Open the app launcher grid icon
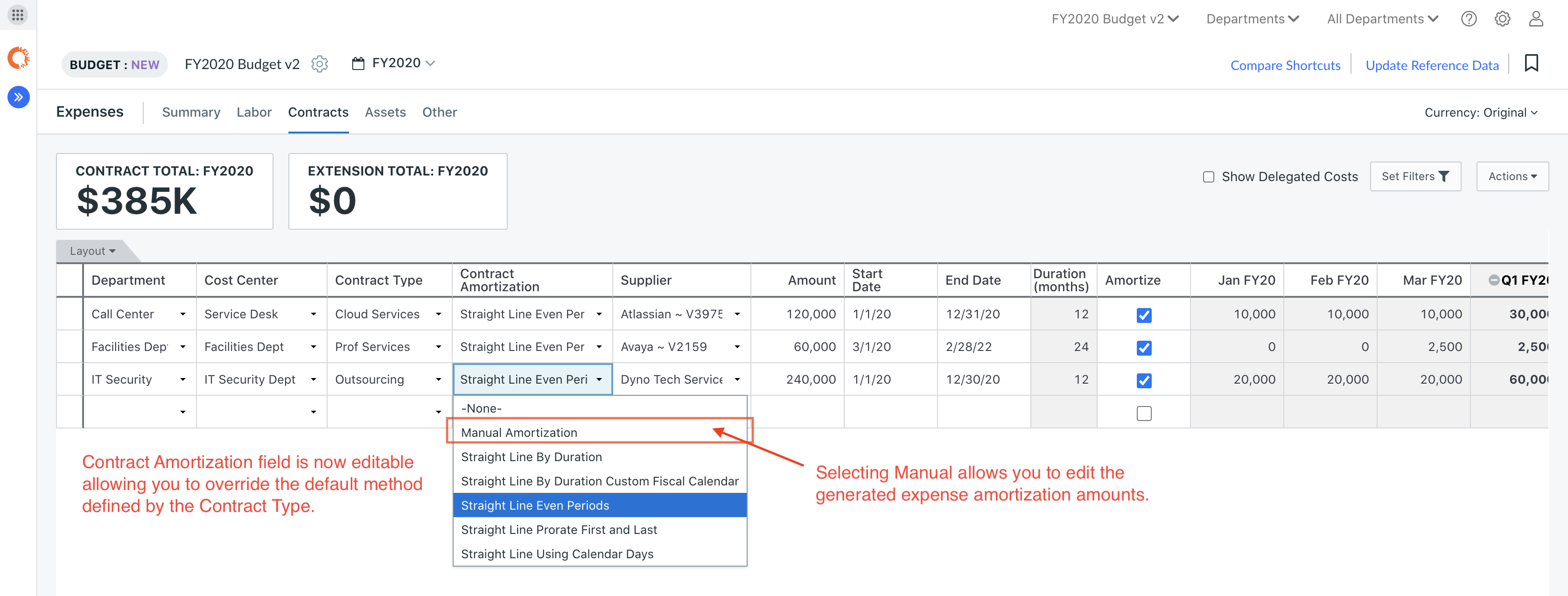Screen dimensions: 1568x596 coord(18,14)
